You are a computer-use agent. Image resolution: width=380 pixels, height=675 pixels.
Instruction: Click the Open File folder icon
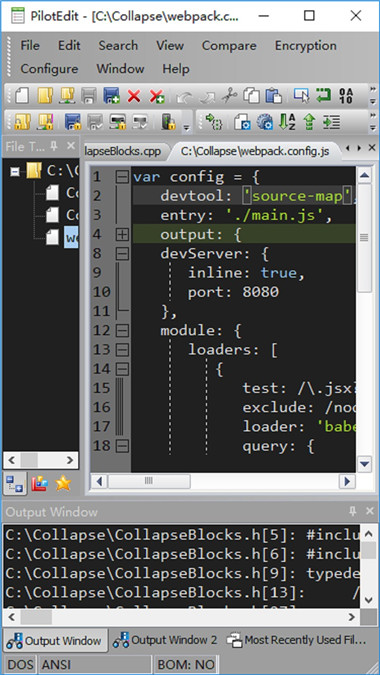coord(44,96)
